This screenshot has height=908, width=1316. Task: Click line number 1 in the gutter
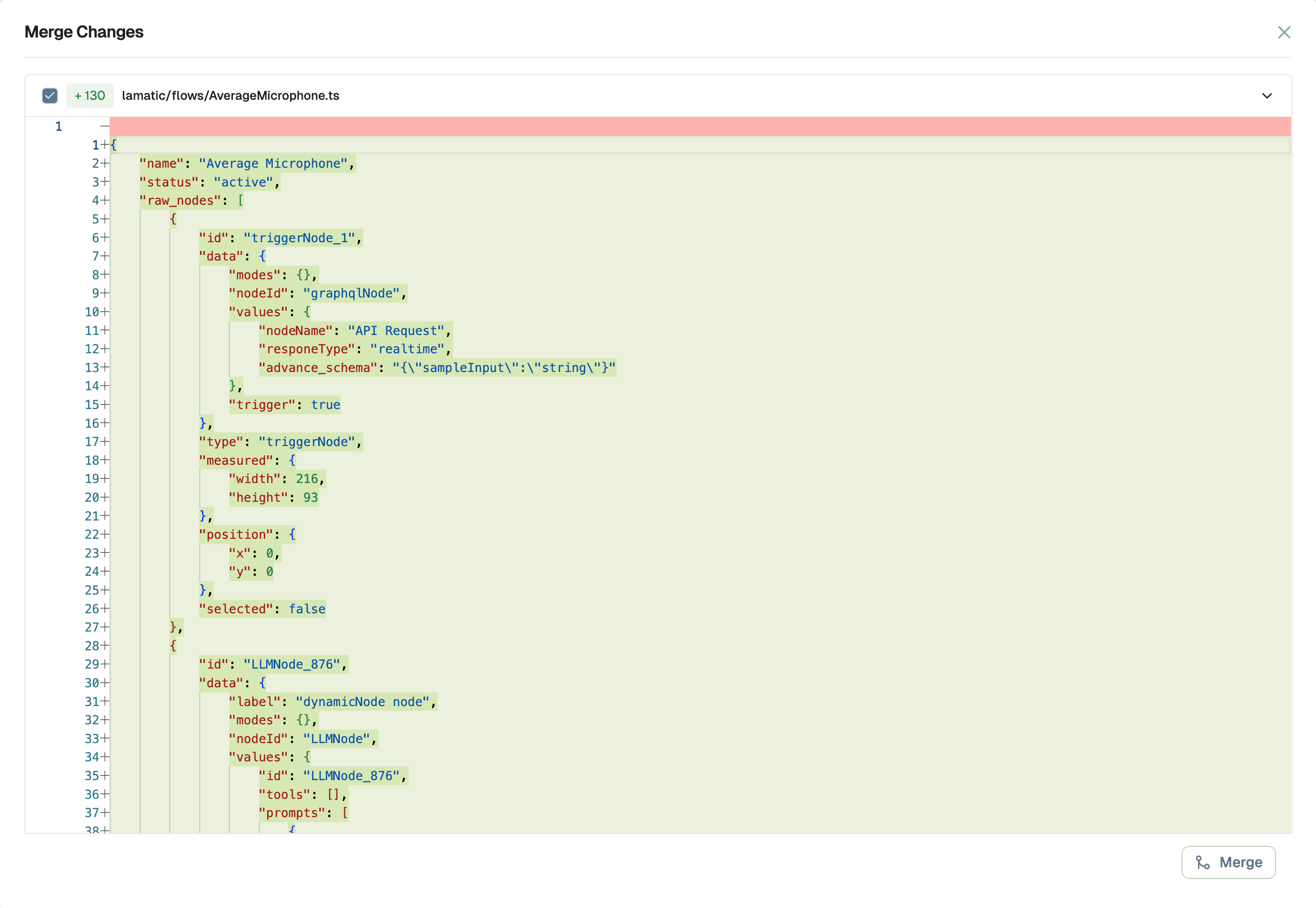[x=58, y=127]
